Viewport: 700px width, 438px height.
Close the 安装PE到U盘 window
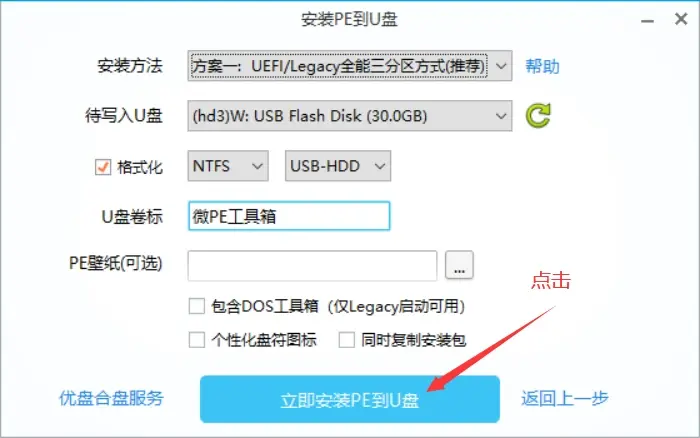coord(681,19)
